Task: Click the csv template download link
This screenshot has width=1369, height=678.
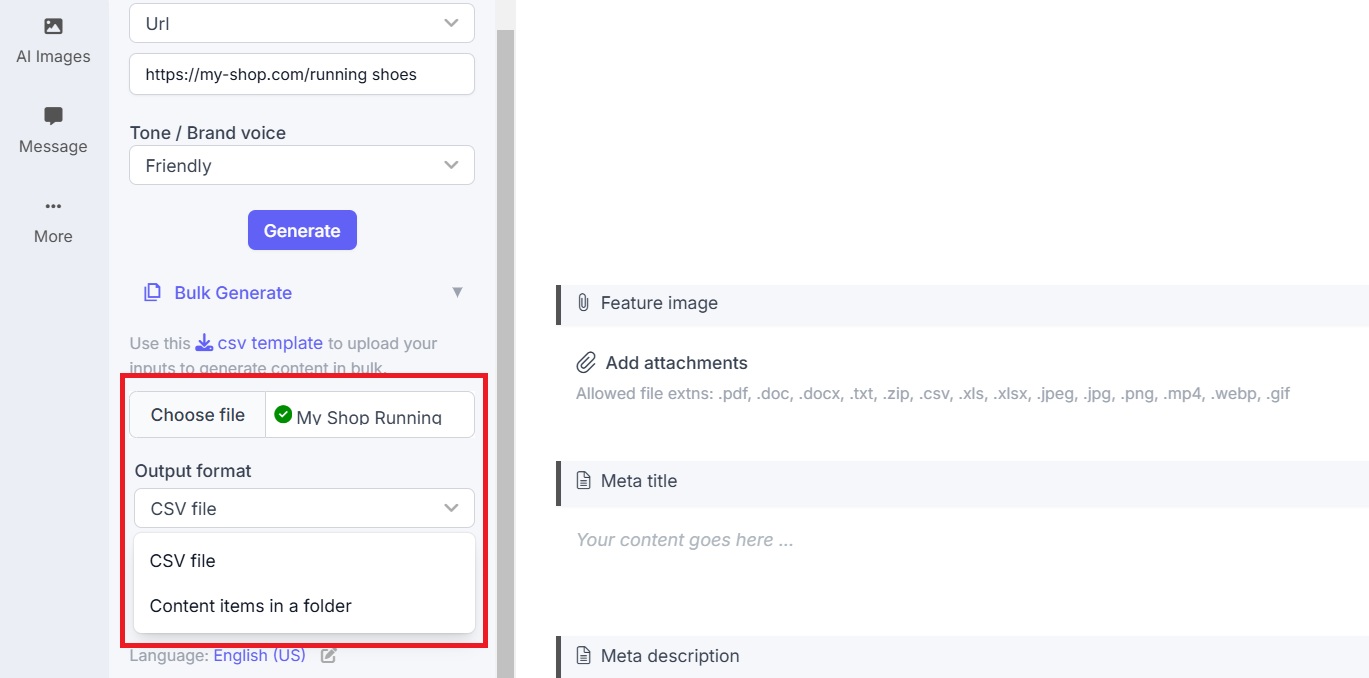Action: (270, 343)
